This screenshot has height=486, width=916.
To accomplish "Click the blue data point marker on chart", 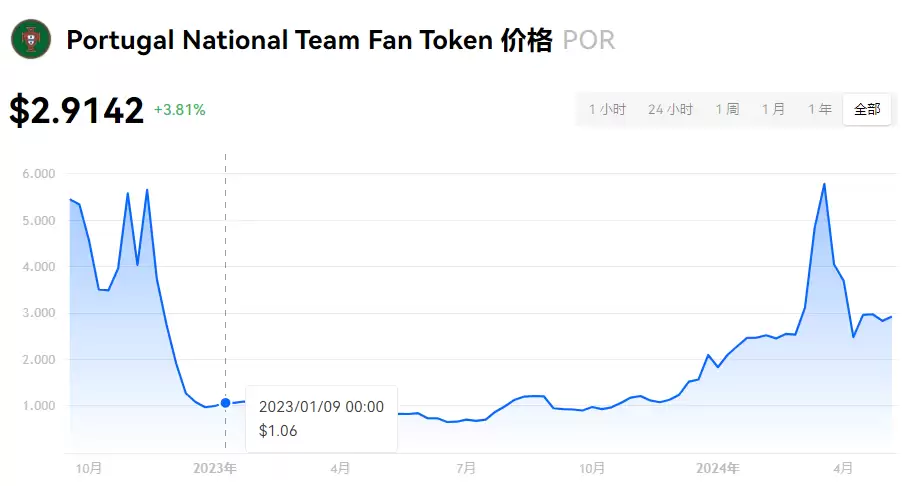I will click(x=225, y=403).
